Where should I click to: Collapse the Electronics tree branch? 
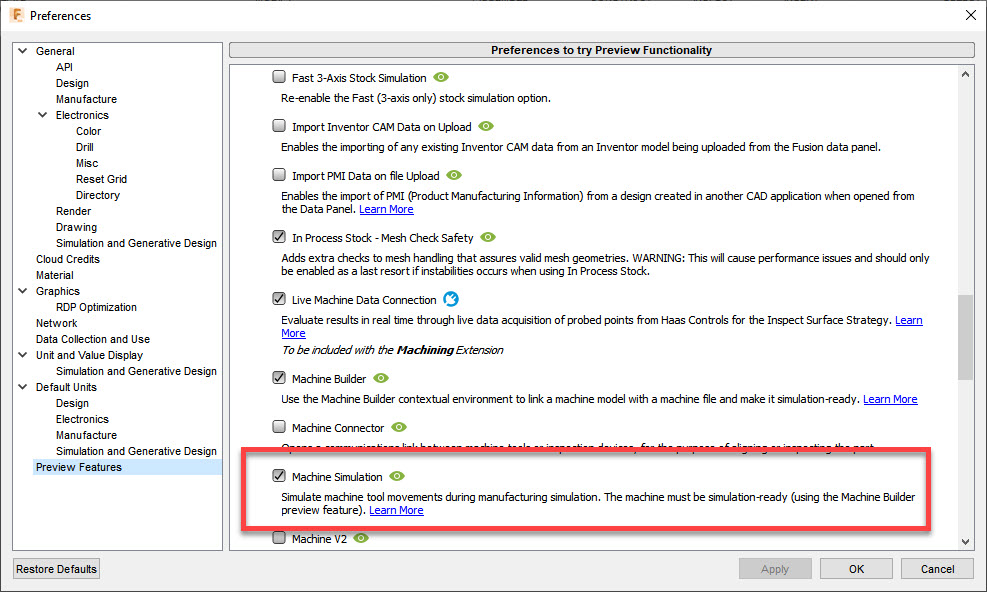(x=42, y=115)
